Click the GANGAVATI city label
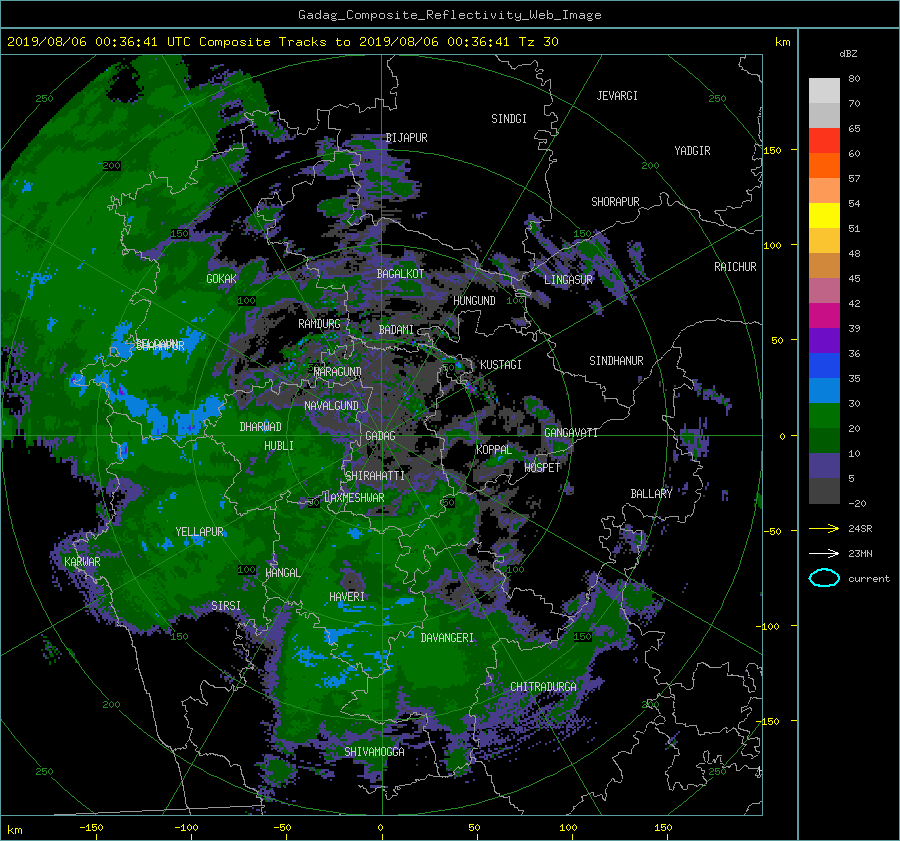Viewport: 900px width, 841px height. (571, 433)
